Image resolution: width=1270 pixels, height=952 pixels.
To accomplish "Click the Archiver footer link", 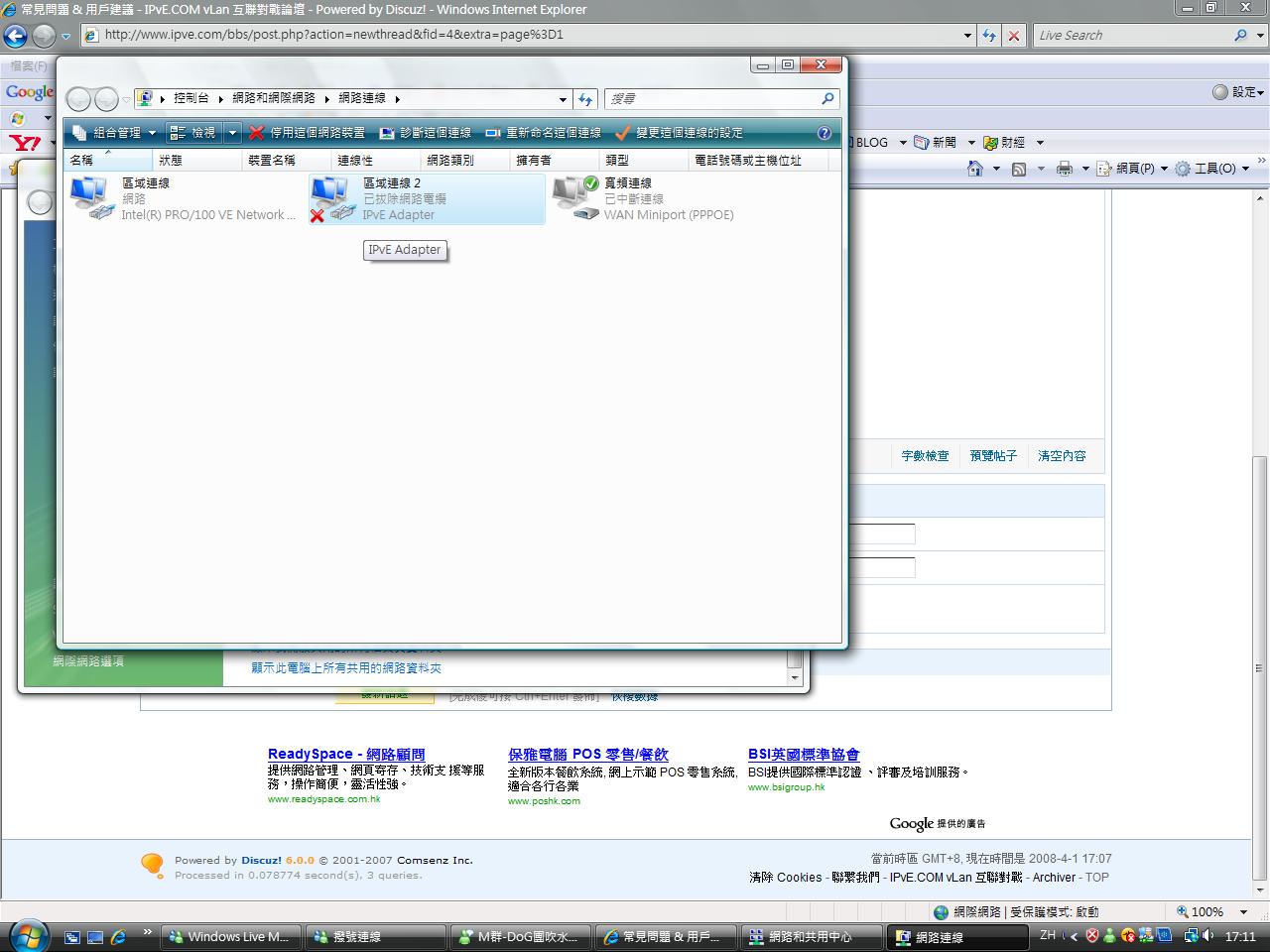I will click(x=1054, y=878).
